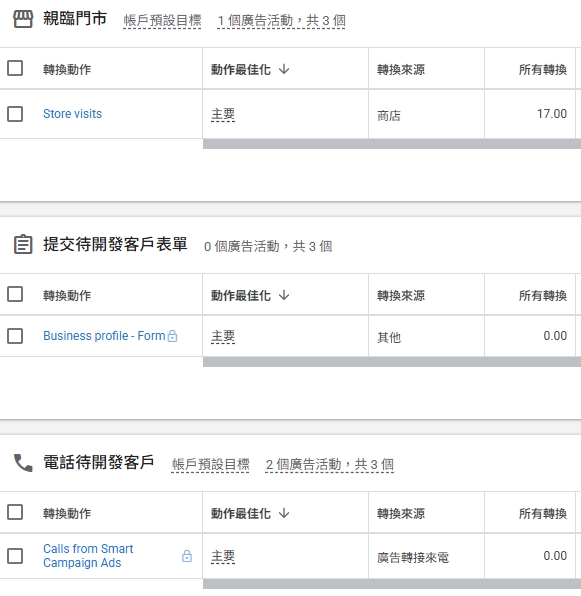Open 主要 optimization setting for Store visits
The height and width of the screenshot is (596, 581).
(x=223, y=114)
